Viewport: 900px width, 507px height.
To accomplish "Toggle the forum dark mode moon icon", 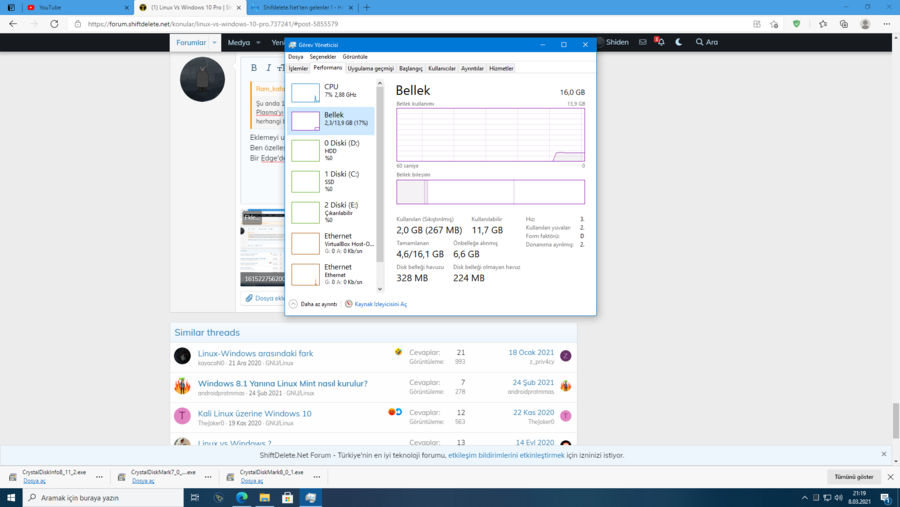I will tap(678, 42).
